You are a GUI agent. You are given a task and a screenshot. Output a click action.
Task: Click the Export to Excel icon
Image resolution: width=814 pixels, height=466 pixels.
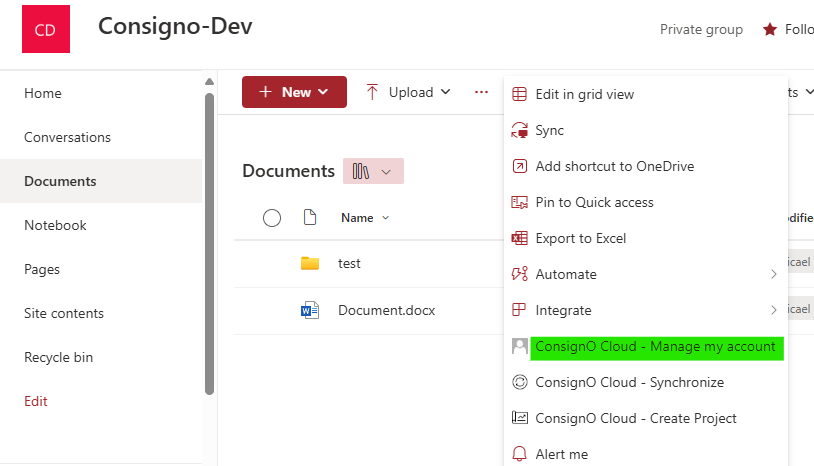519,238
